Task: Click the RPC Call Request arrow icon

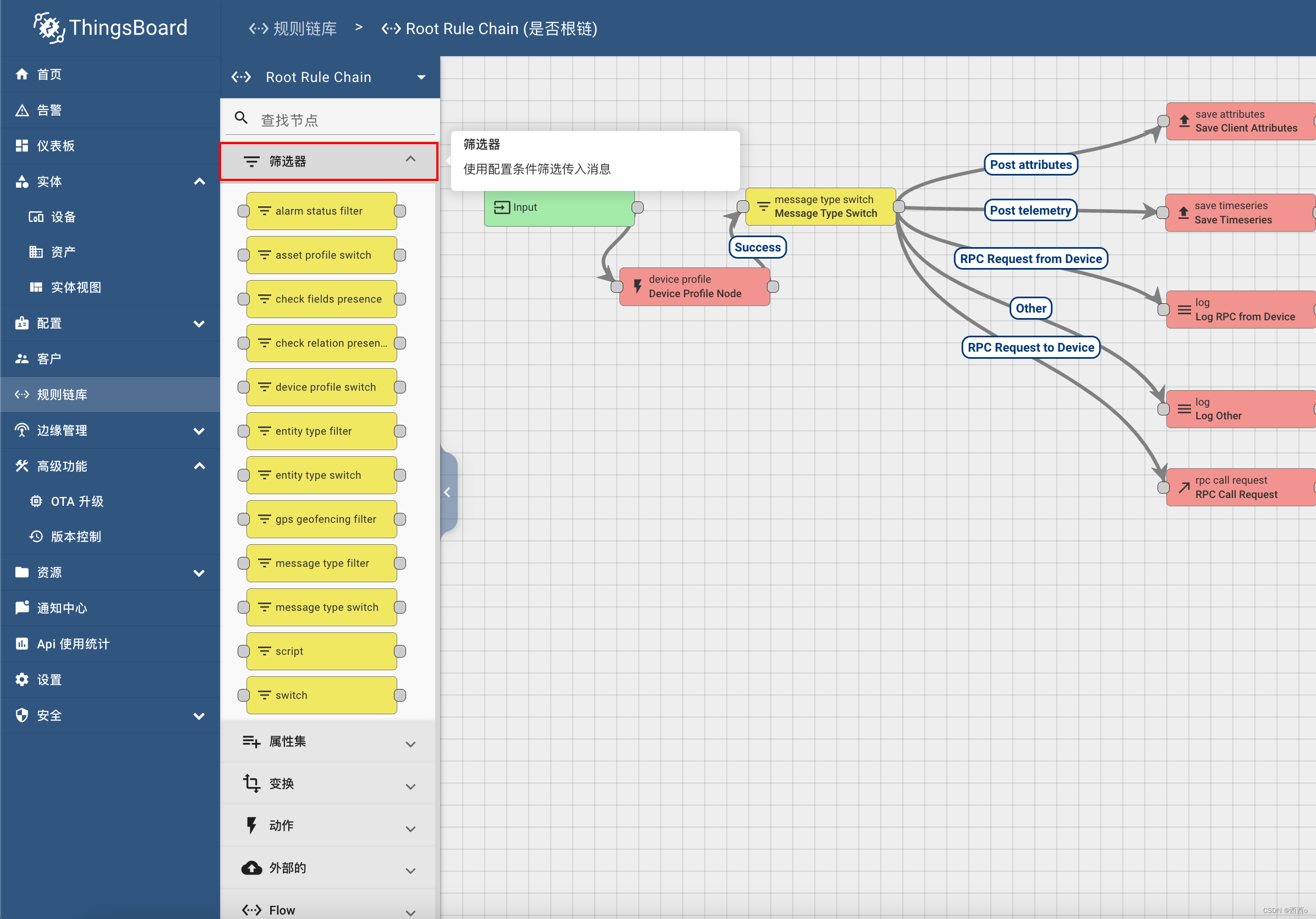Action: pos(1183,488)
